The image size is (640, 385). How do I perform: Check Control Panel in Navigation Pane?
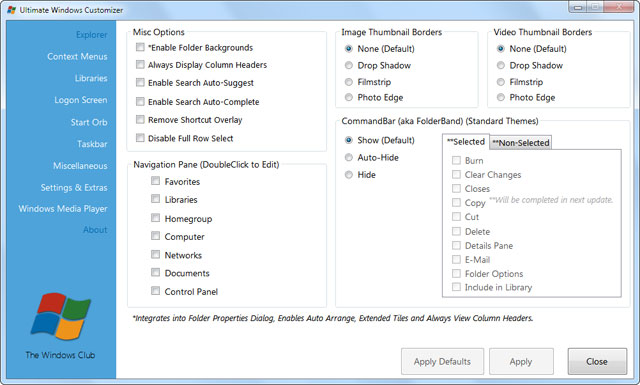tap(155, 291)
